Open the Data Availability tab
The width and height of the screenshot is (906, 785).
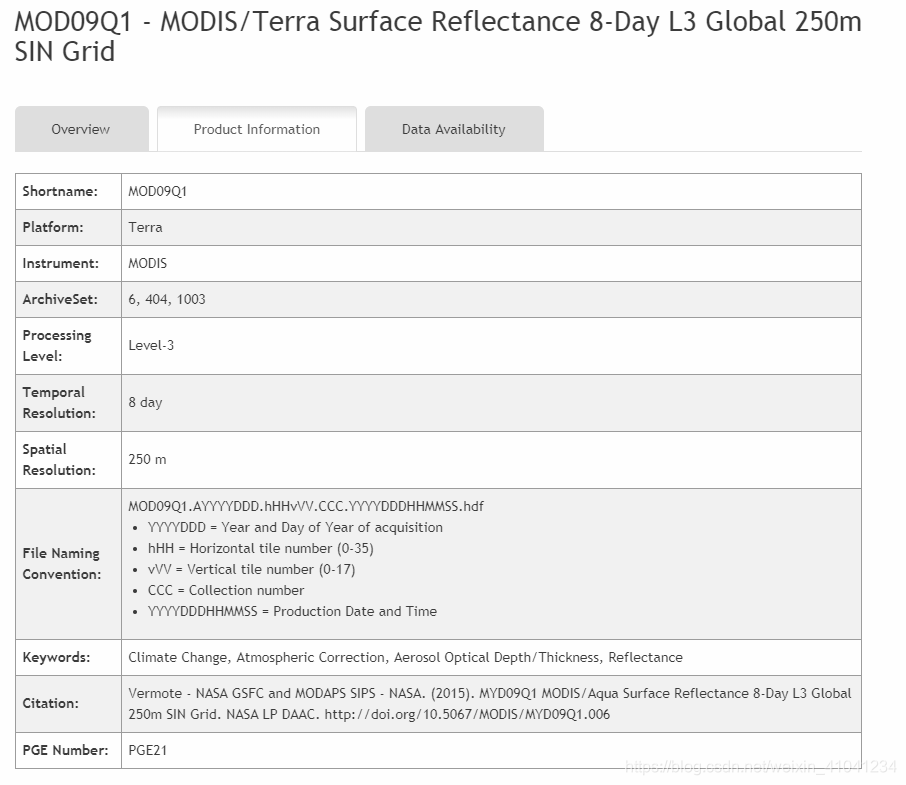coord(454,129)
